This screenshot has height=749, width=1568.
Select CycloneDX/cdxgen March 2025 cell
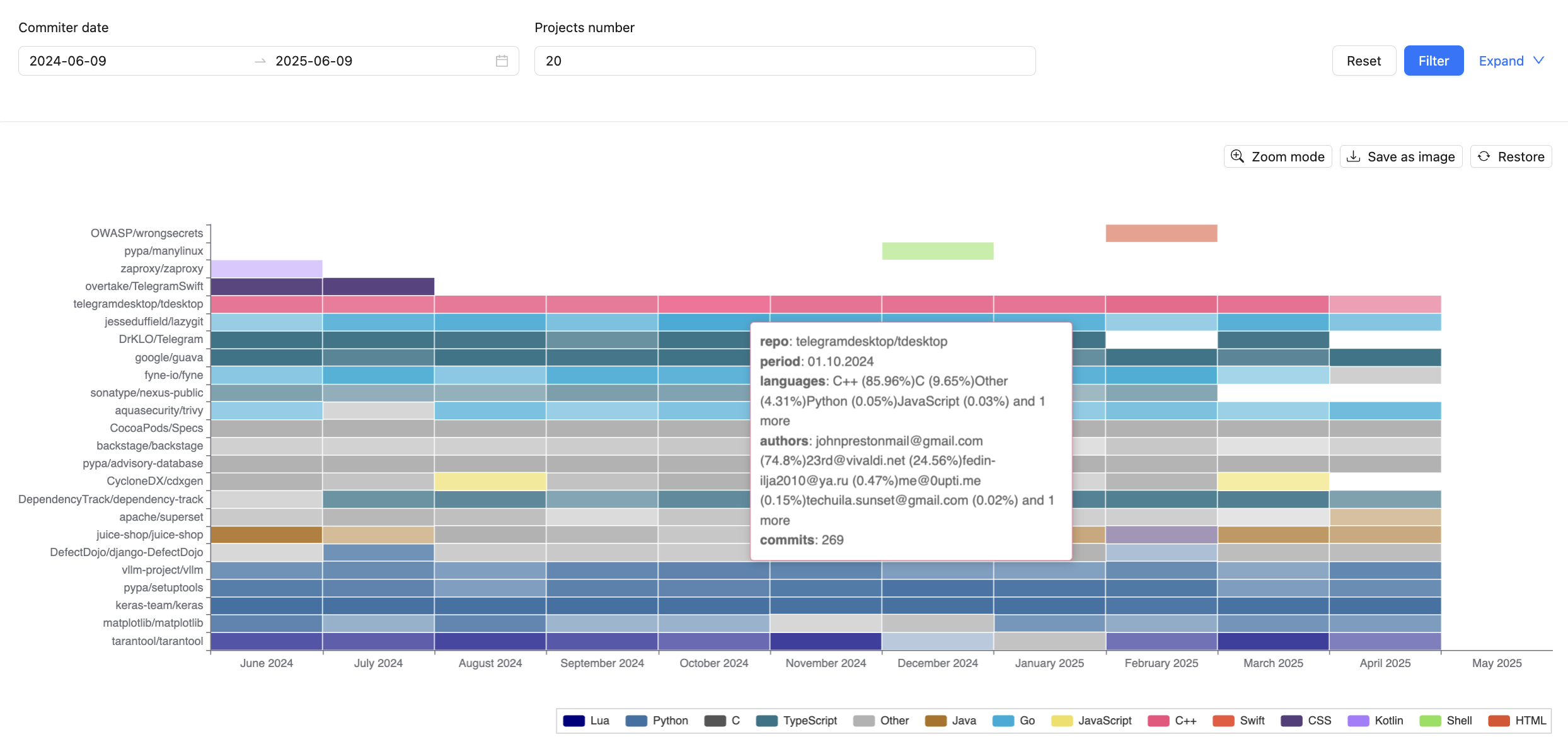(x=1273, y=482)
